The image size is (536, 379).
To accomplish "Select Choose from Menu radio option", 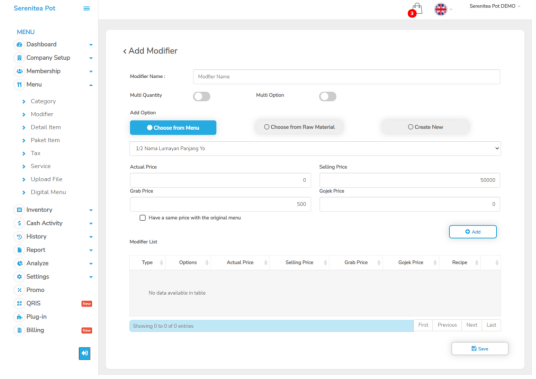I will [173, 127].
